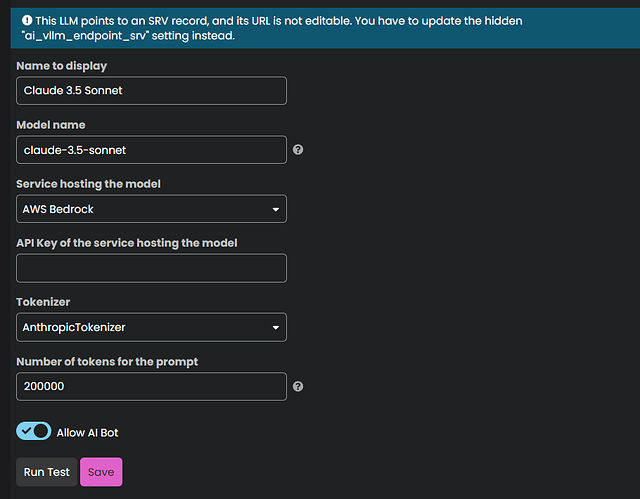
Task: Focus the Model name input field
Action: coord(151,150)
